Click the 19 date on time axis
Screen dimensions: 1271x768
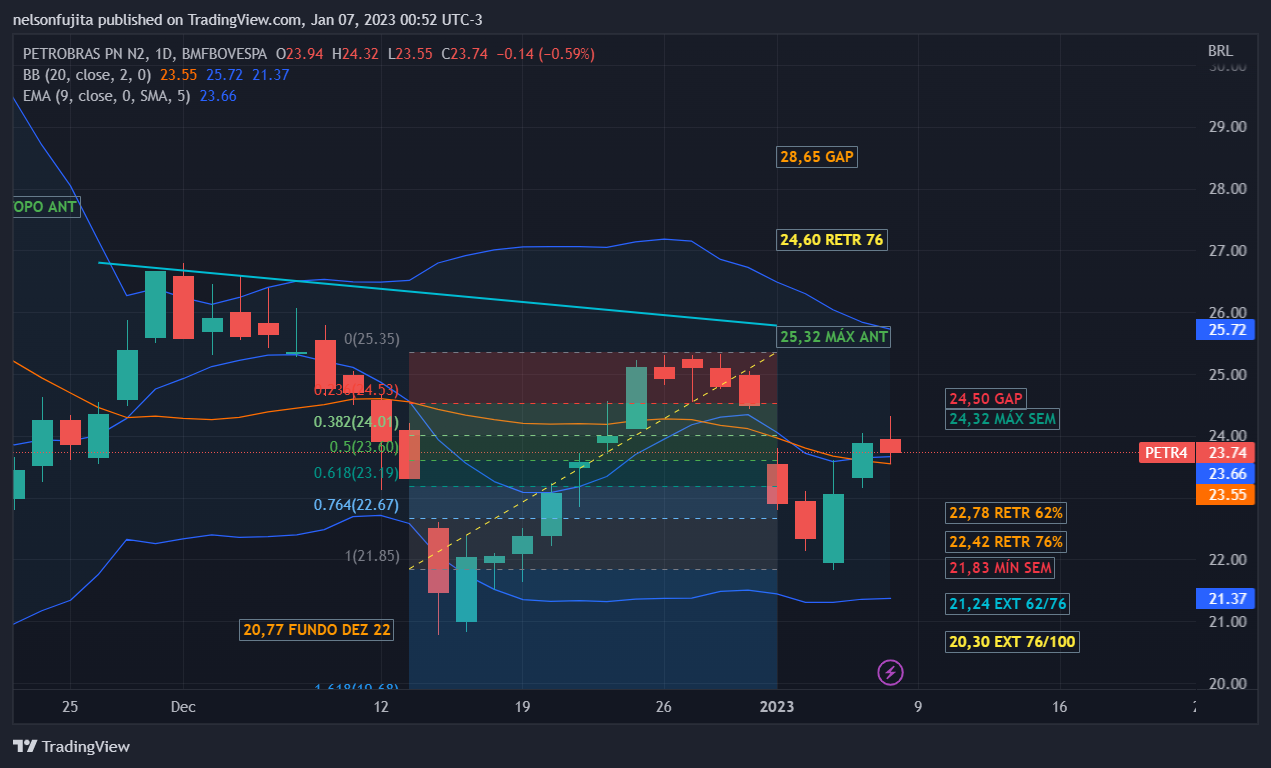click(523, 707)
